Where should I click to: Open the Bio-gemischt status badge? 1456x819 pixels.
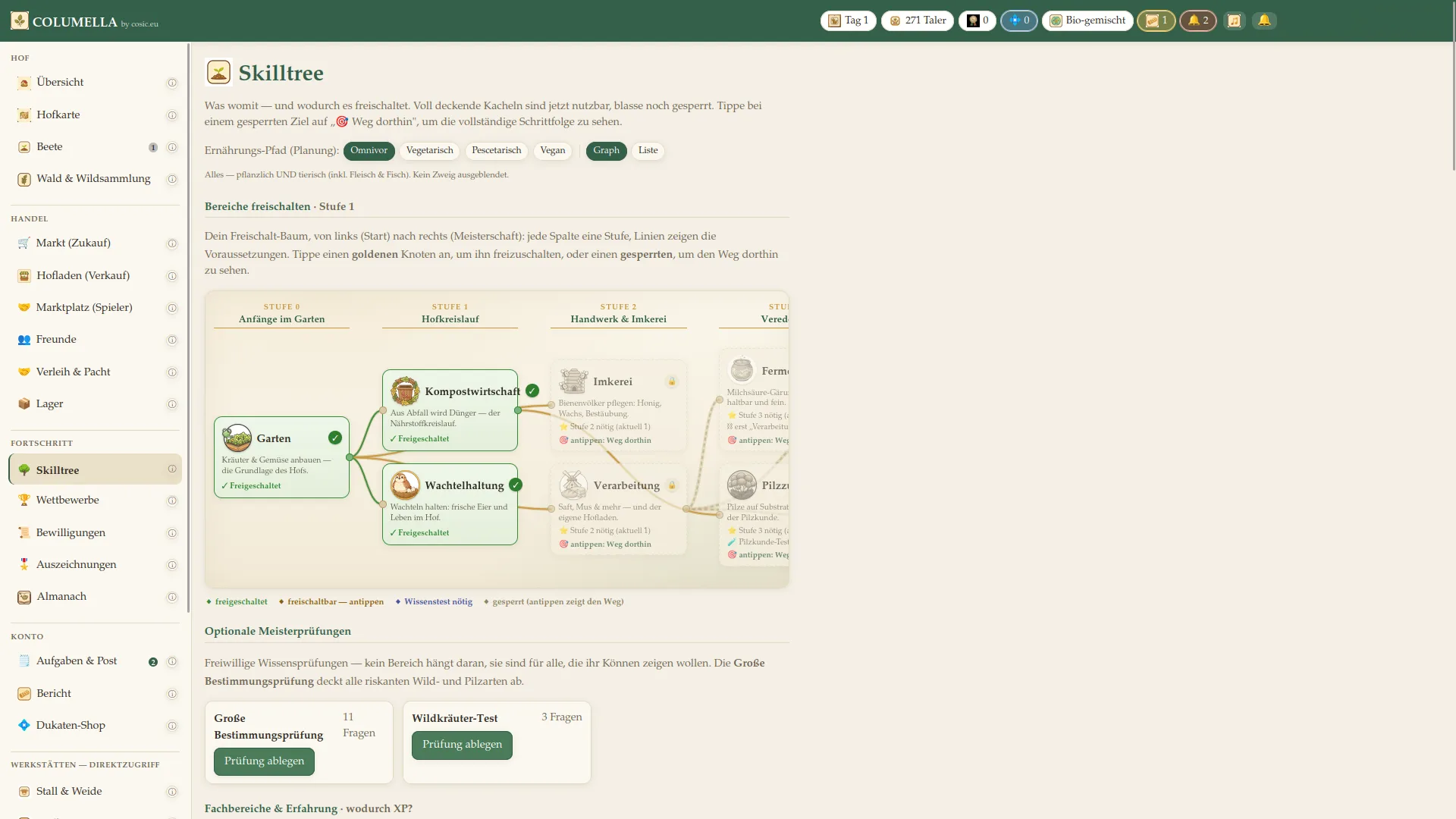tap(1087, 20)
